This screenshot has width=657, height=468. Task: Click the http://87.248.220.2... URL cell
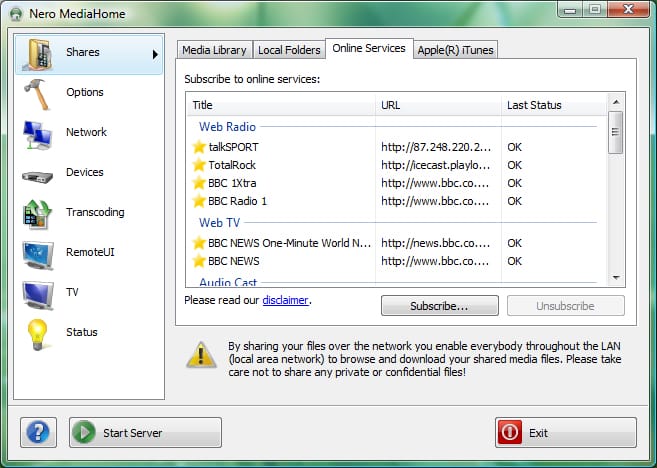[436, 147]
